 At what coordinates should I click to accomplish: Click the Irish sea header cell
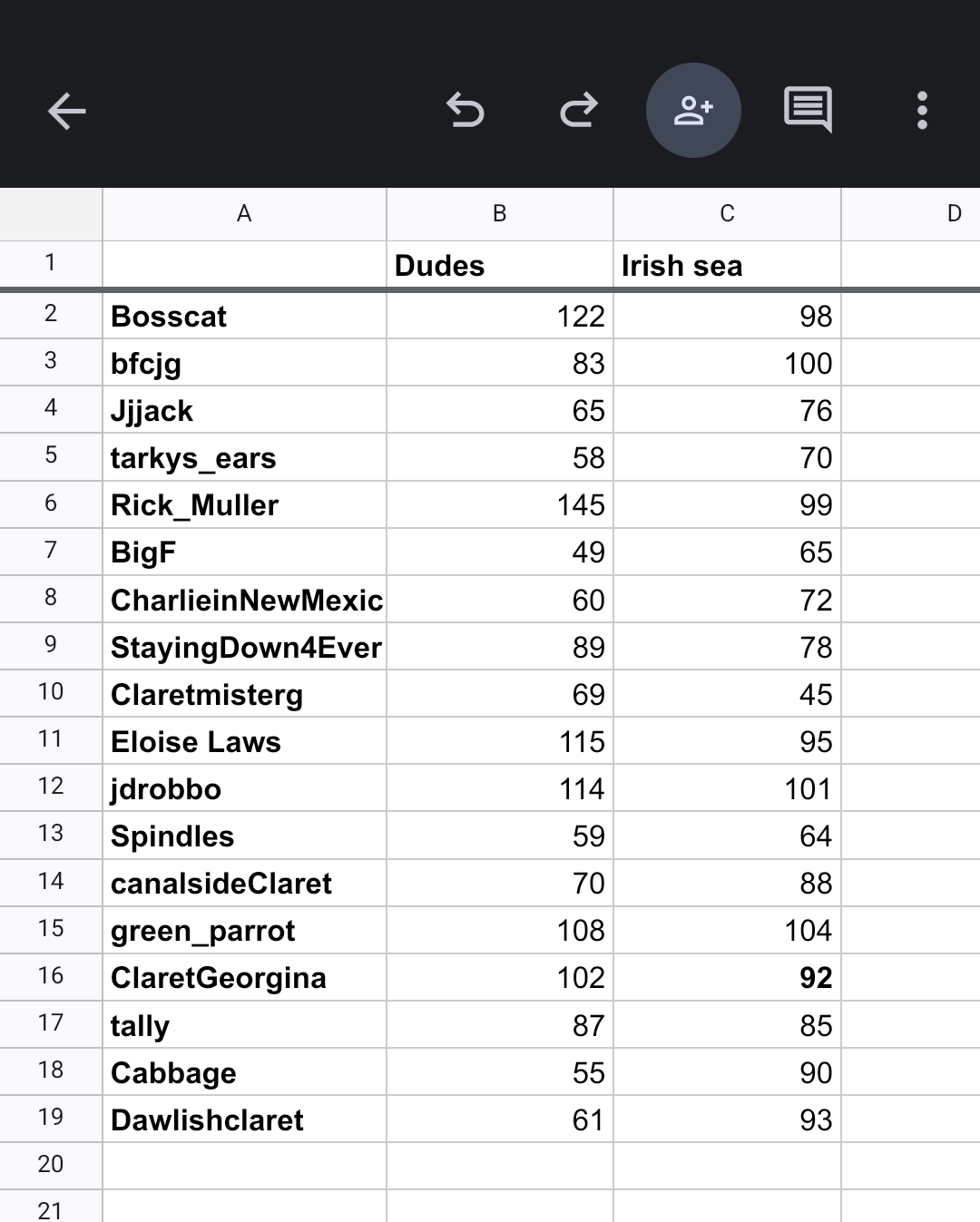pos(727,265)
